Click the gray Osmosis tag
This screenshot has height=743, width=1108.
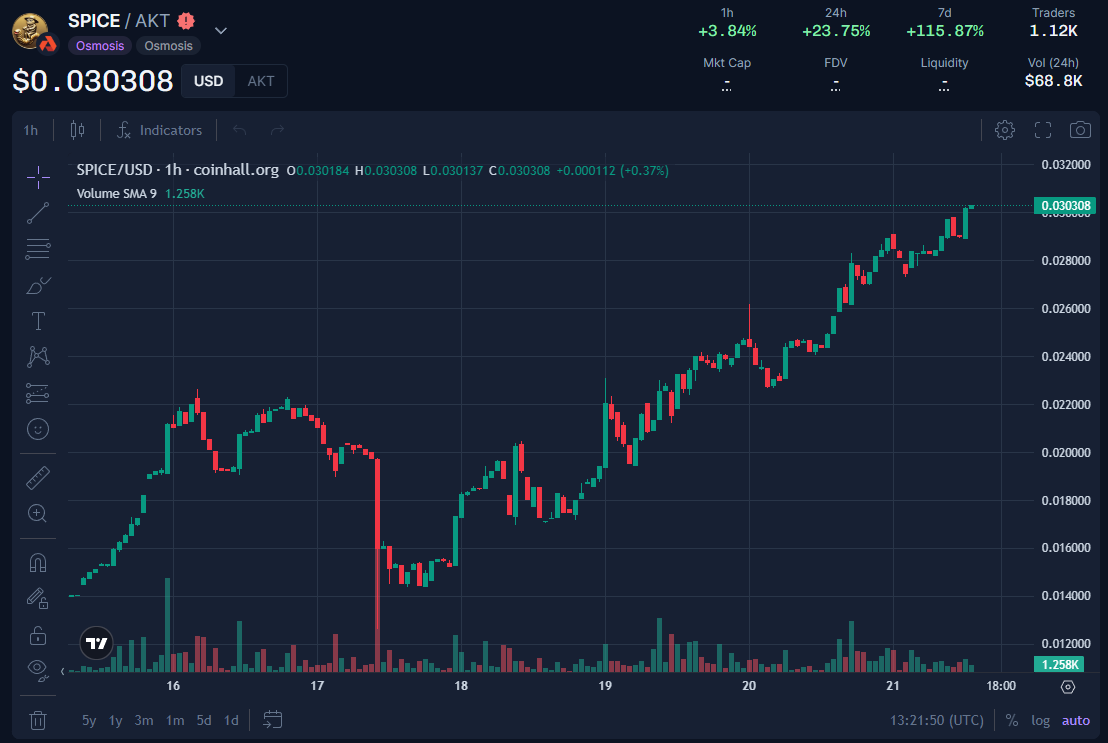pos(168,46)
